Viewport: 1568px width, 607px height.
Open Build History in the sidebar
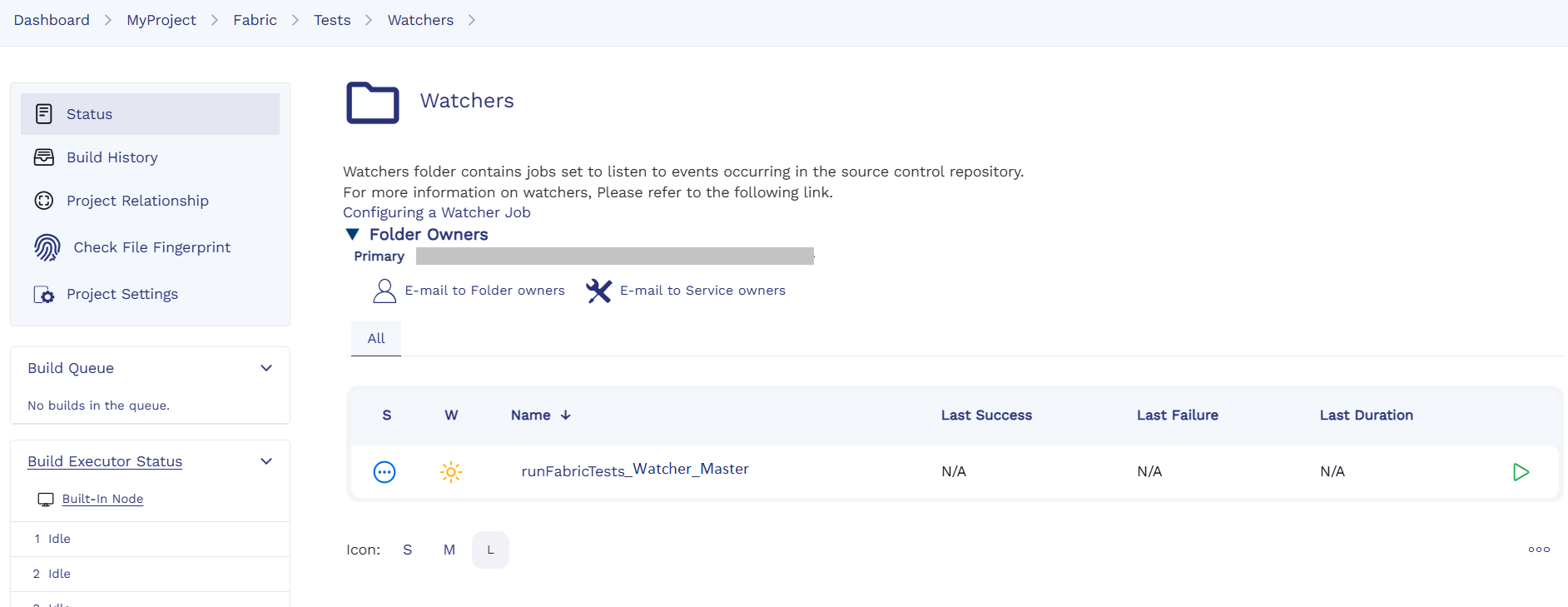tap(112, 157)
